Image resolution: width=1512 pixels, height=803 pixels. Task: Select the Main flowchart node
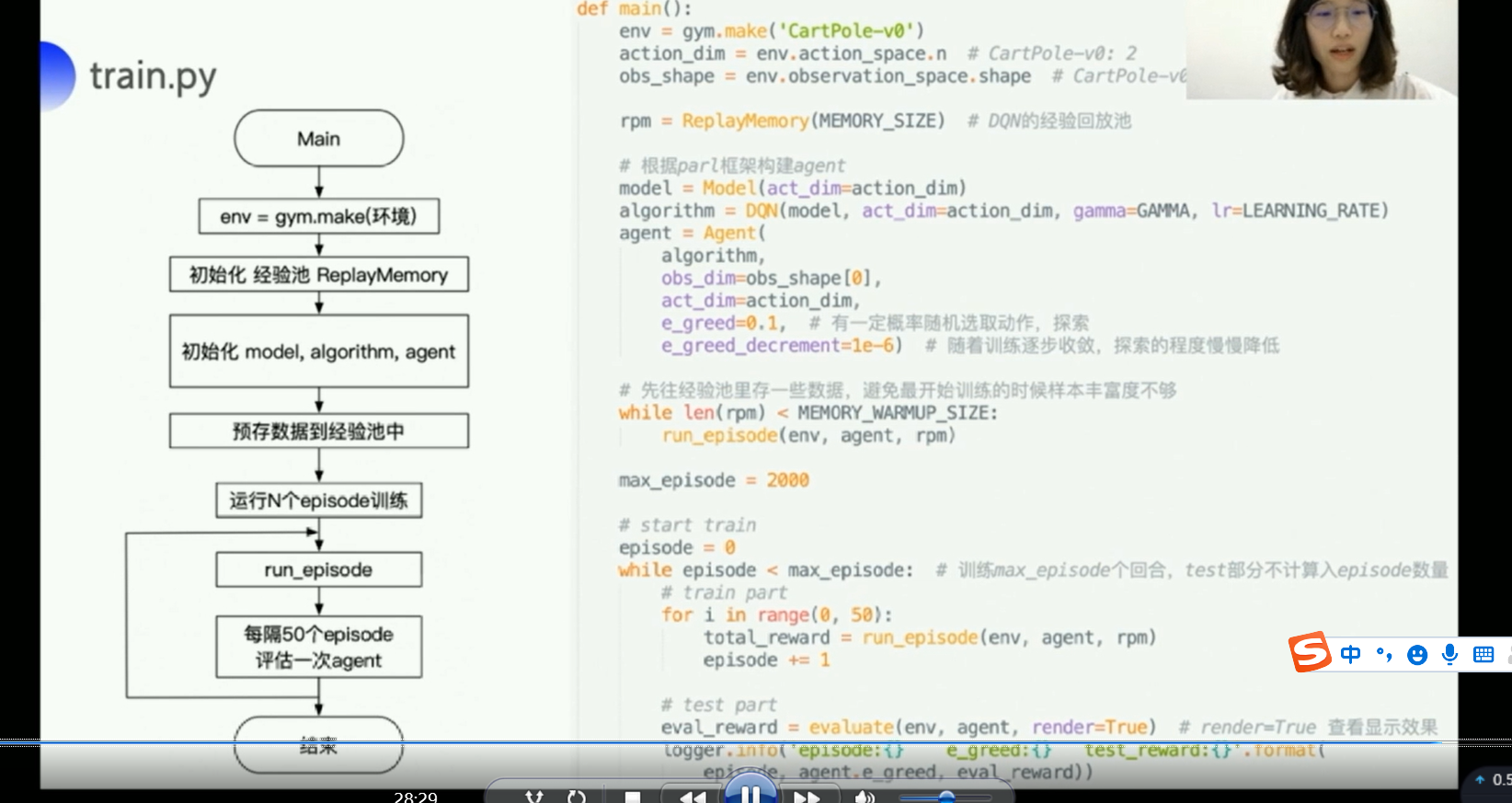[x=318, y=138]
